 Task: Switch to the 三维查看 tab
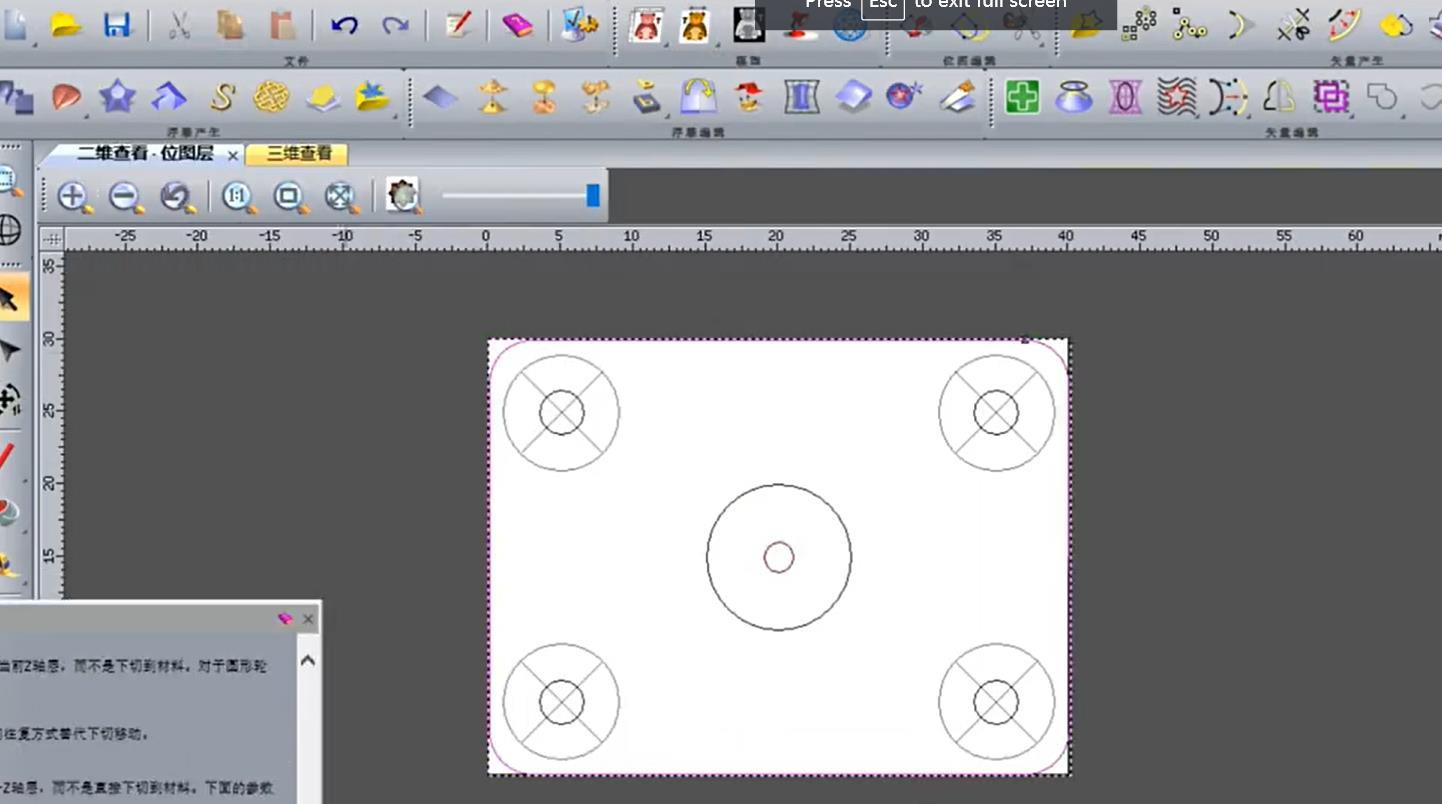(x=299, y=154)
